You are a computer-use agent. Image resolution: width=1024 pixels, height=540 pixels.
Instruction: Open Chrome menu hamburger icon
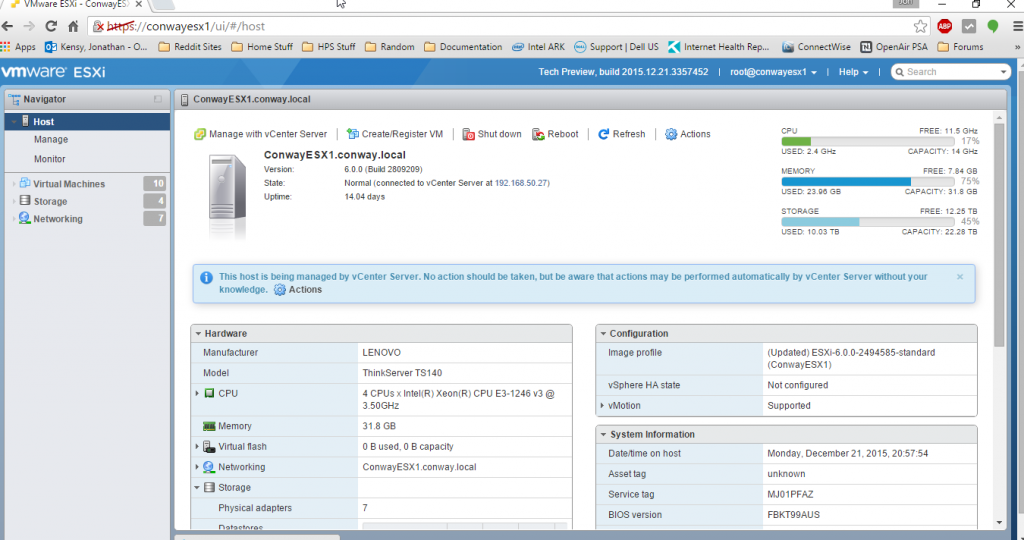1017,26
